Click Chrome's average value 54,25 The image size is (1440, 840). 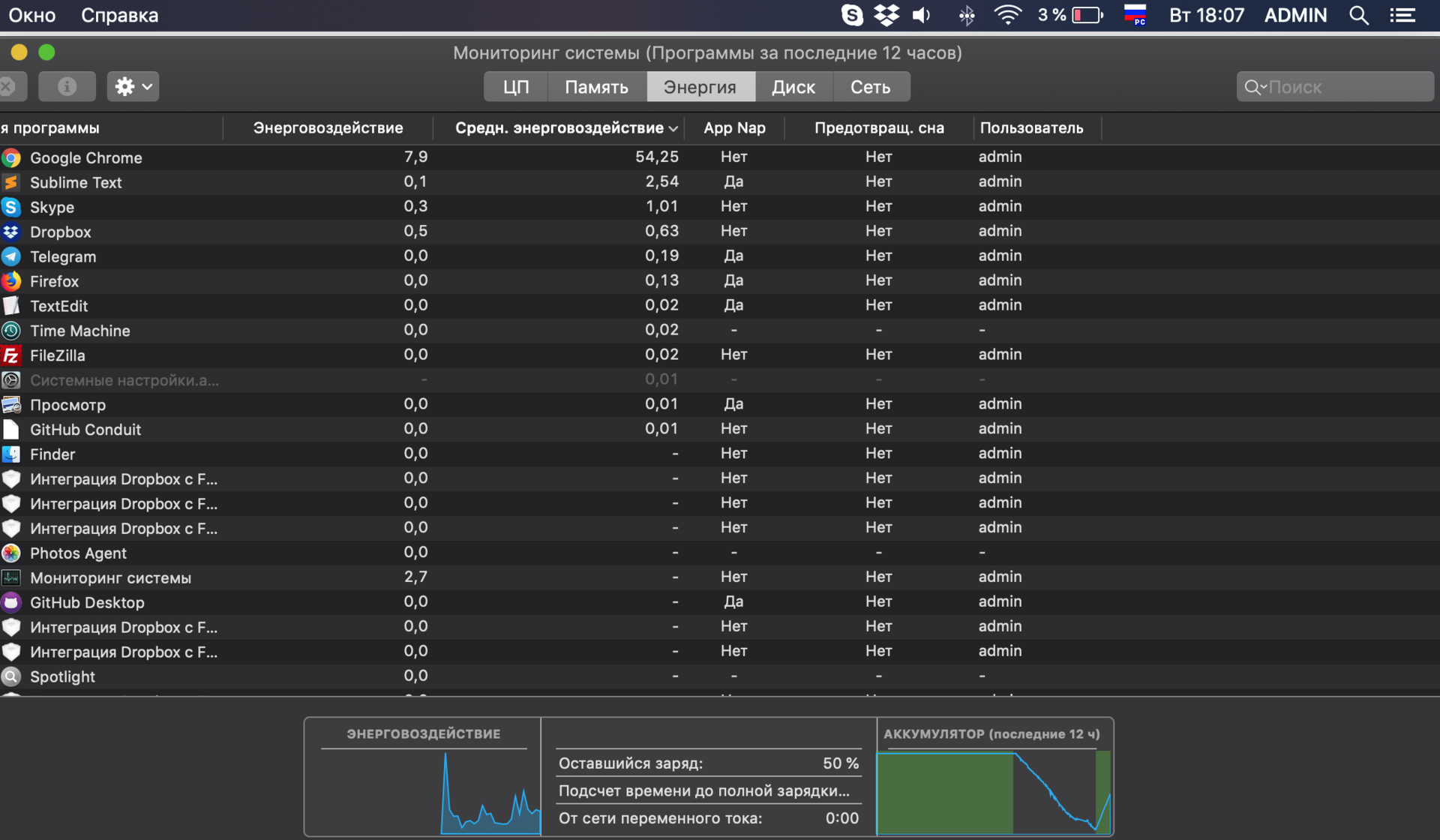point(657,157)
